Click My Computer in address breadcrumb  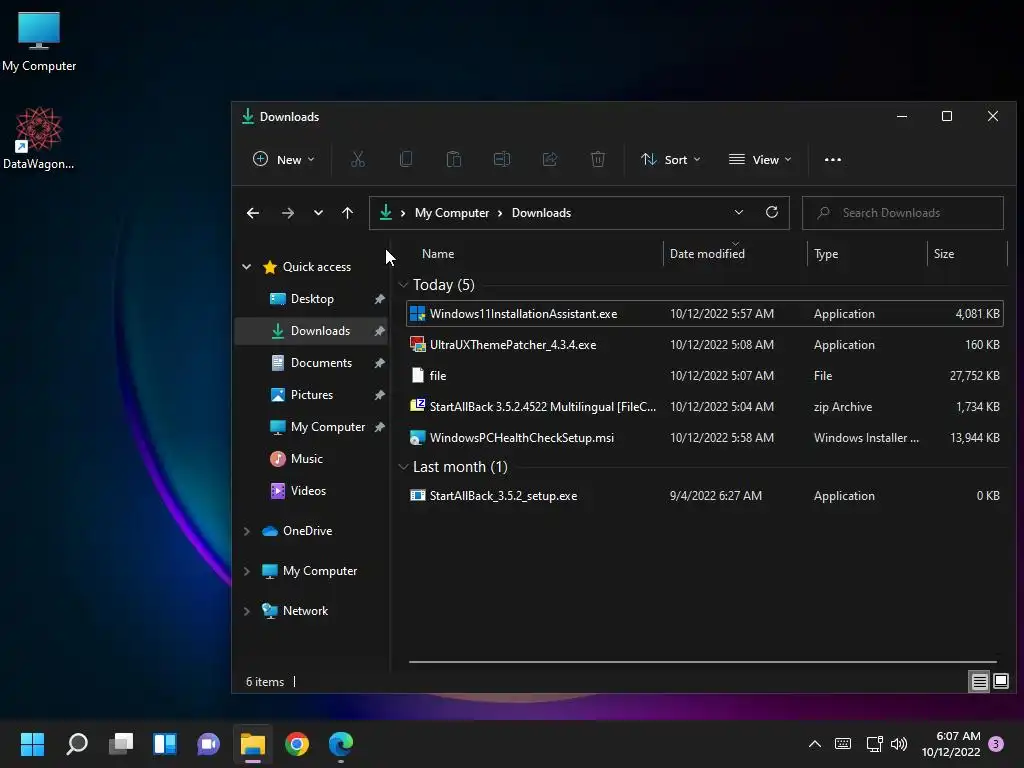(x=452, y=213)
